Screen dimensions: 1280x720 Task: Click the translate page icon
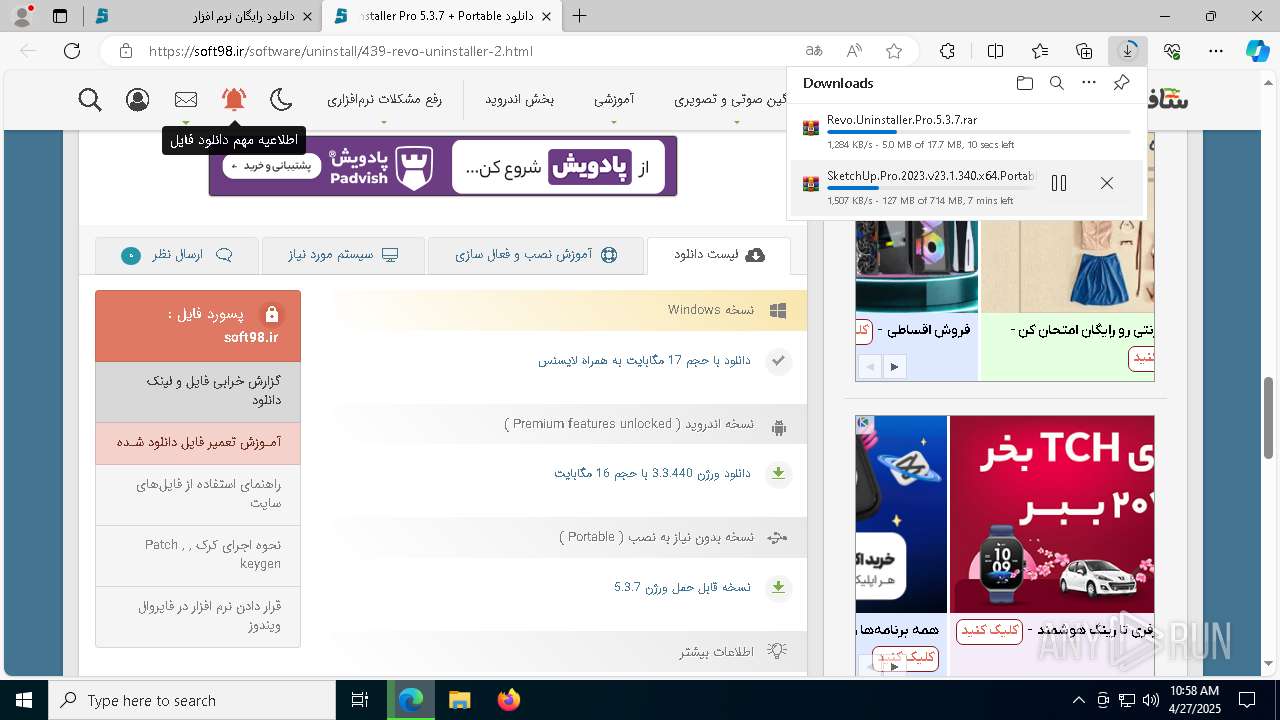tap(814, 51)
